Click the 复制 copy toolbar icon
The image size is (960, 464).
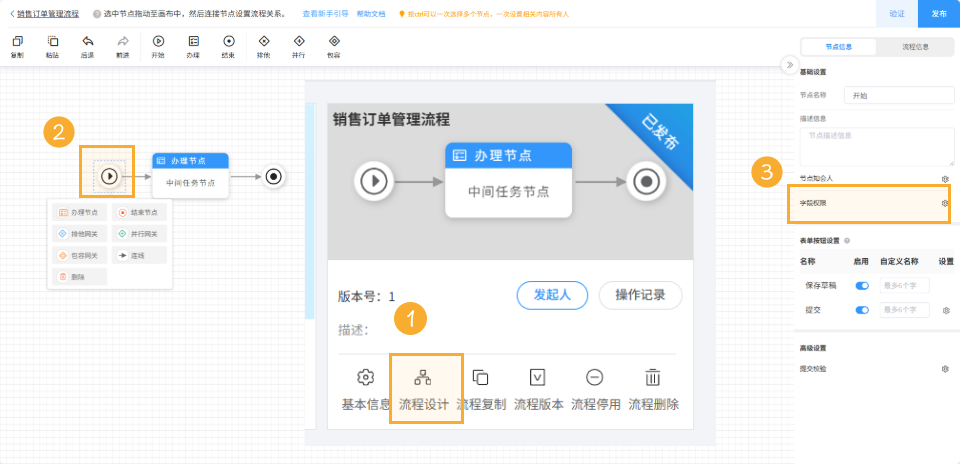click(x=17, y=42)
